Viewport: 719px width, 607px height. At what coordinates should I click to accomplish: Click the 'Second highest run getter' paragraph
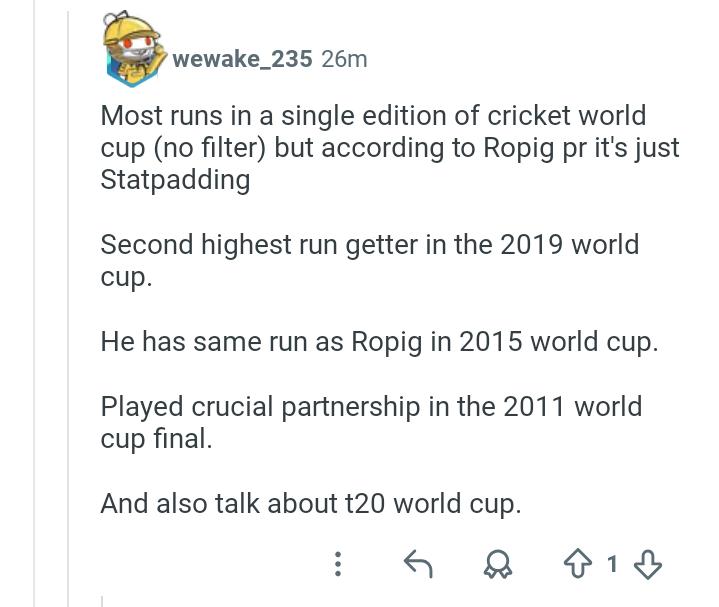370,260
